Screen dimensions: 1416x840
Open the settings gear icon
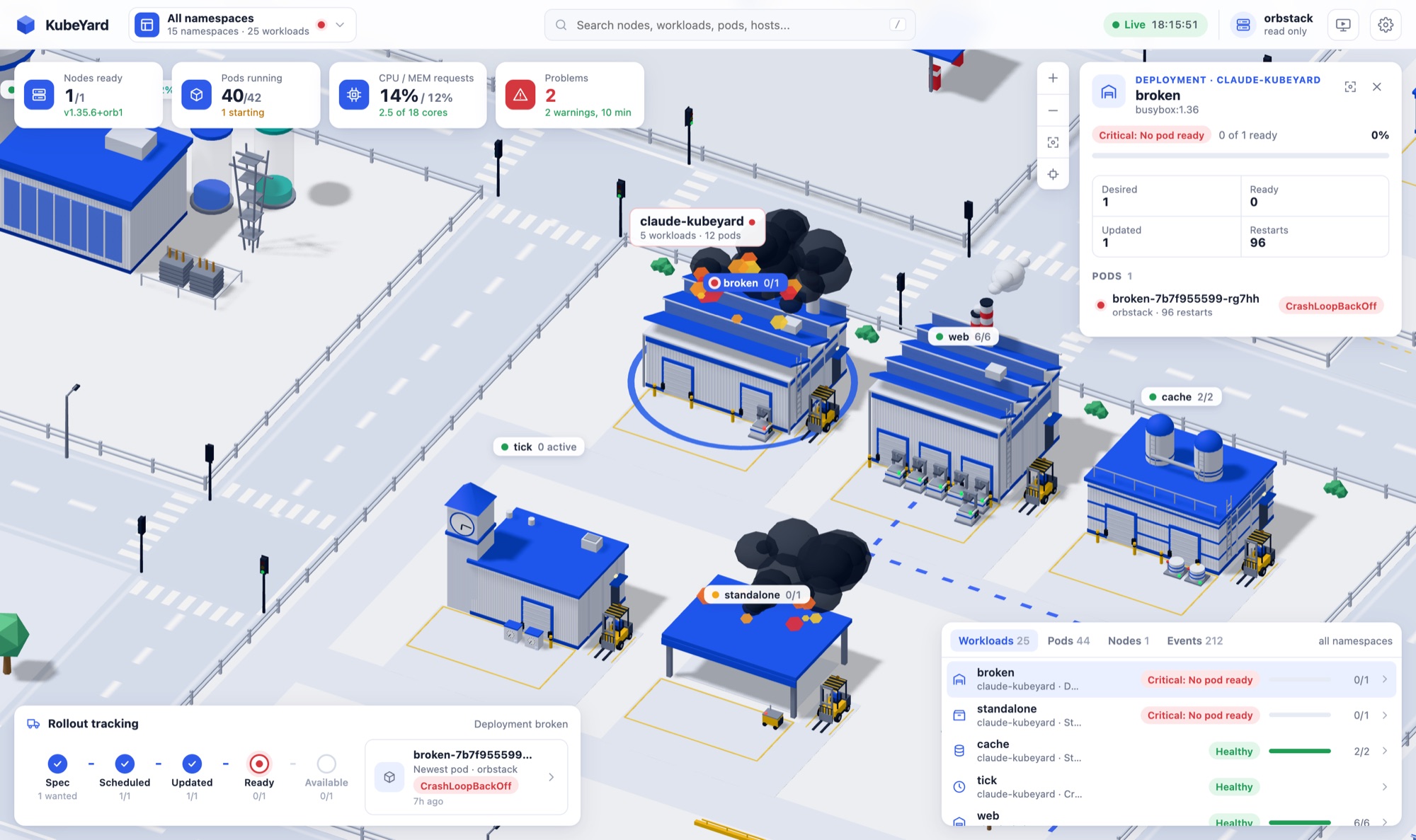[1386, 25]
